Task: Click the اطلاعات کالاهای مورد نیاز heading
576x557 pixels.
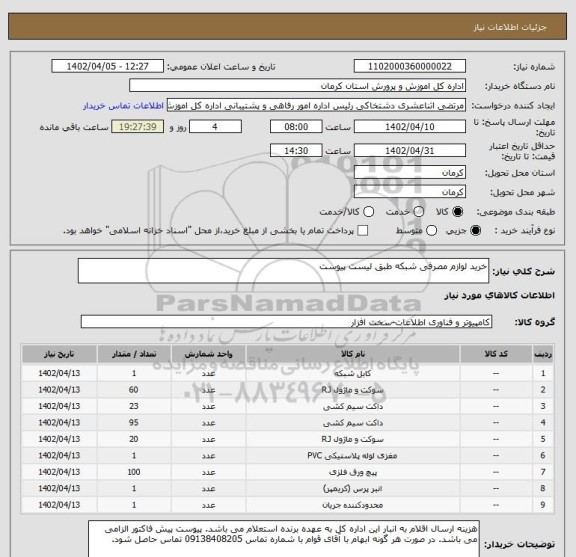Action: 500,295
